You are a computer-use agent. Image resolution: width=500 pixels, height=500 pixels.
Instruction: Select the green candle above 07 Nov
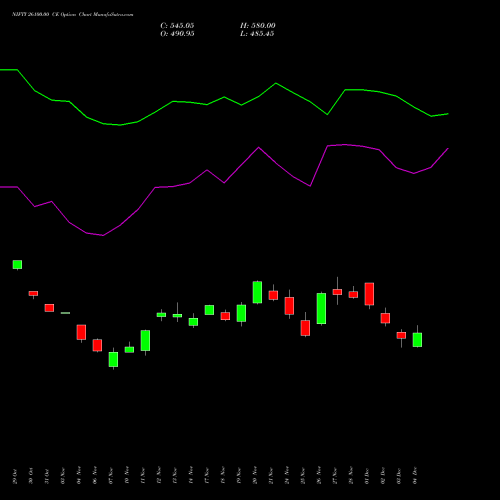pos(113,359)
